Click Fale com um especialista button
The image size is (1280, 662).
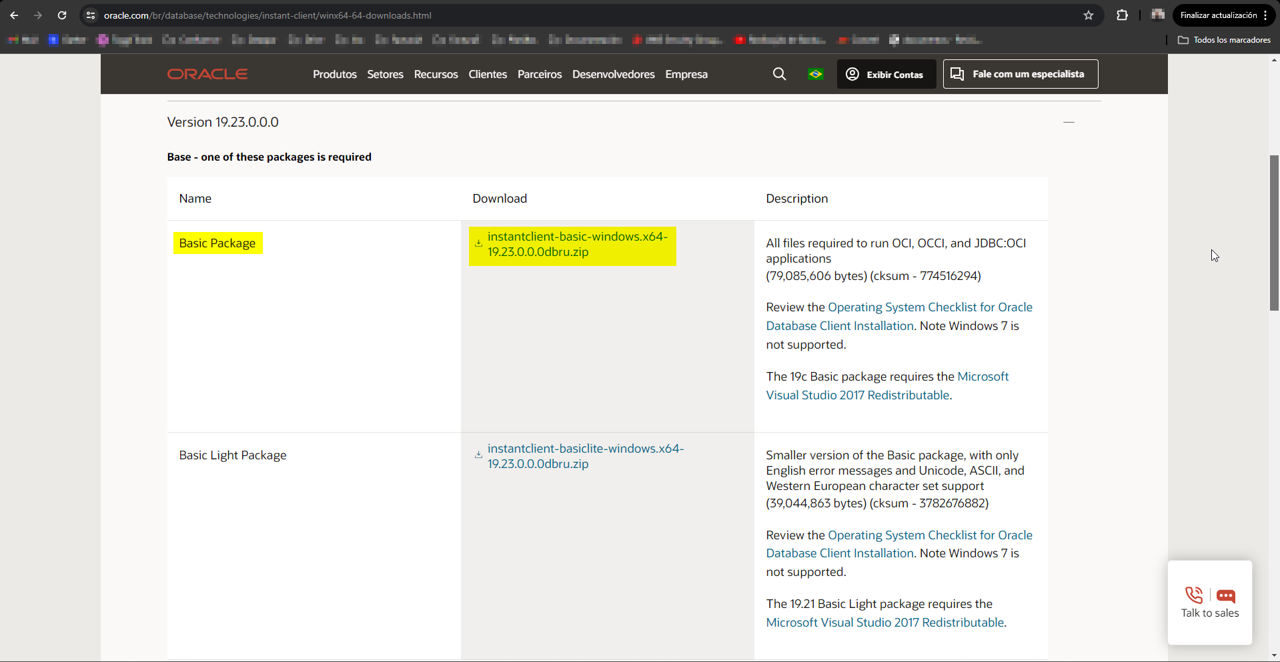(x=1020, y=74)
